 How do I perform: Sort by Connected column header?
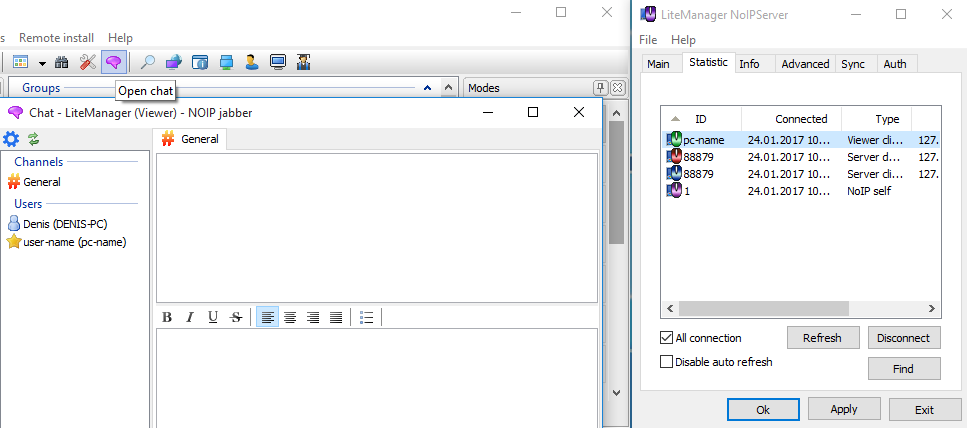[x=792, y=119]
